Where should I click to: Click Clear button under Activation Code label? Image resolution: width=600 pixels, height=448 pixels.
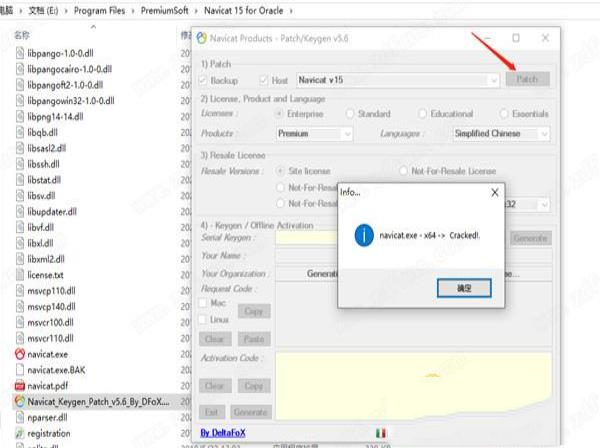point(215,386)
